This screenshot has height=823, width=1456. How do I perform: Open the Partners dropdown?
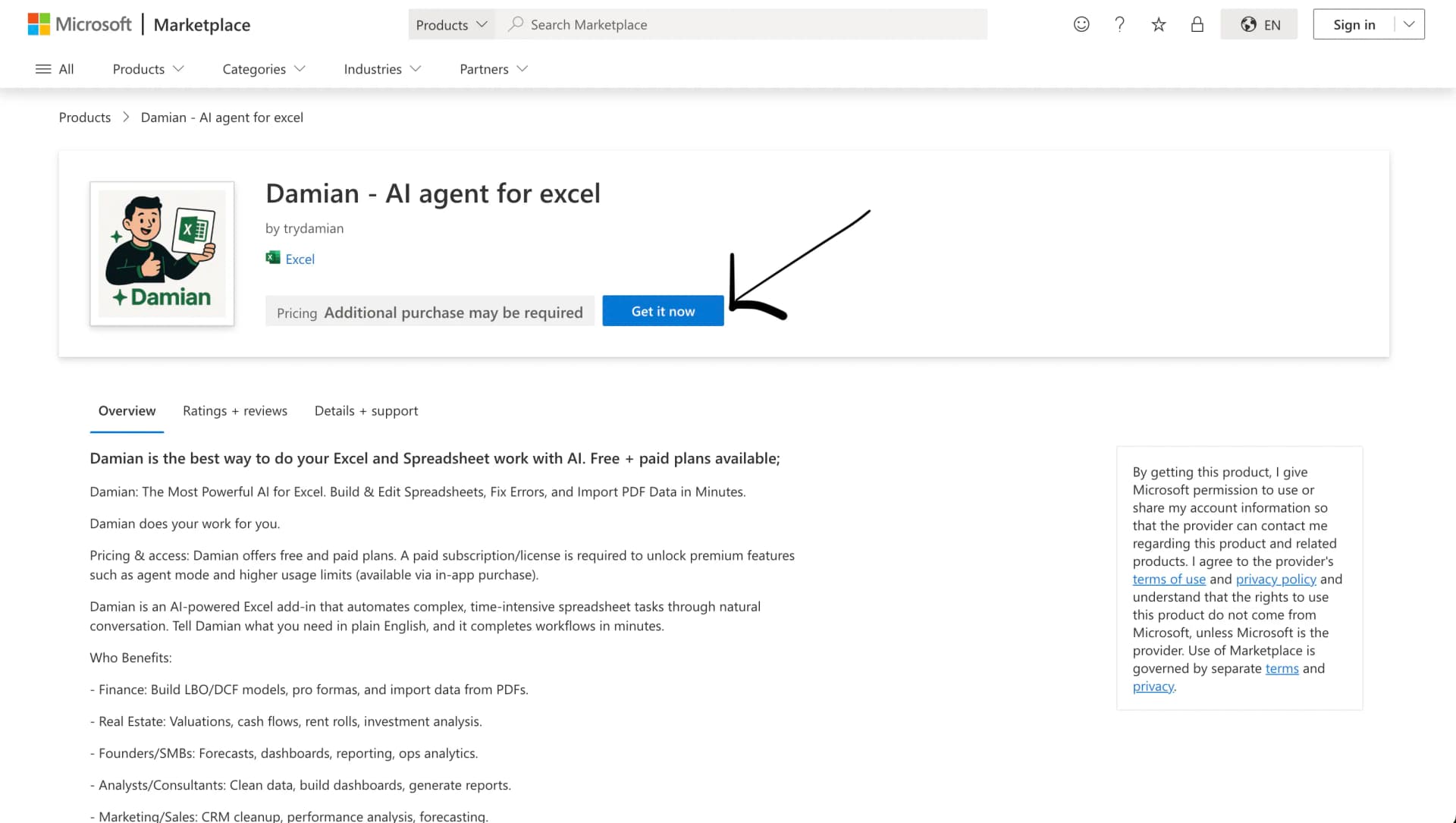tap(492, 68)
